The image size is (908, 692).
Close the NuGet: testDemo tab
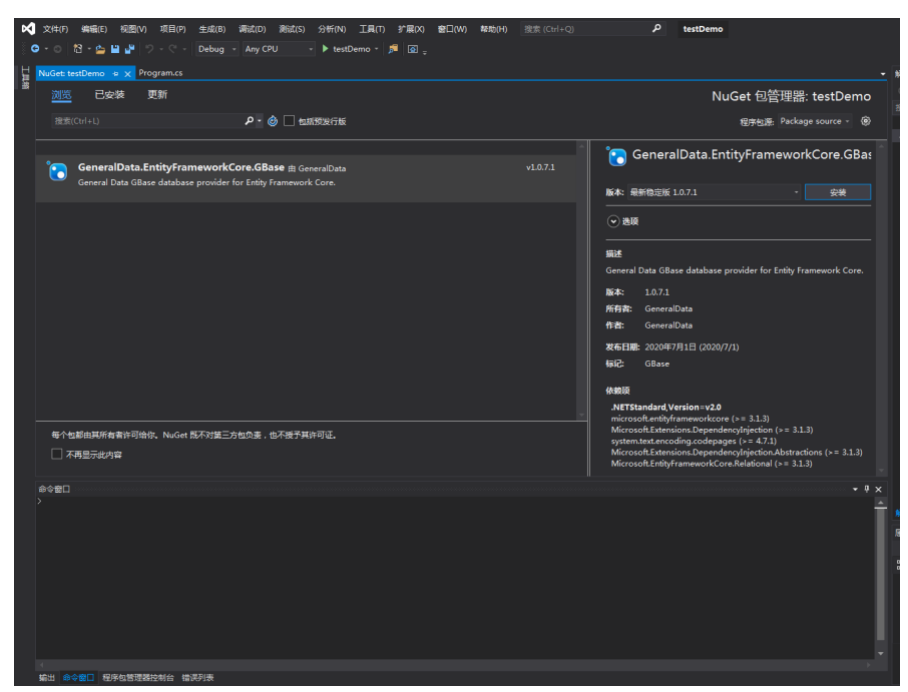[128, 74]
